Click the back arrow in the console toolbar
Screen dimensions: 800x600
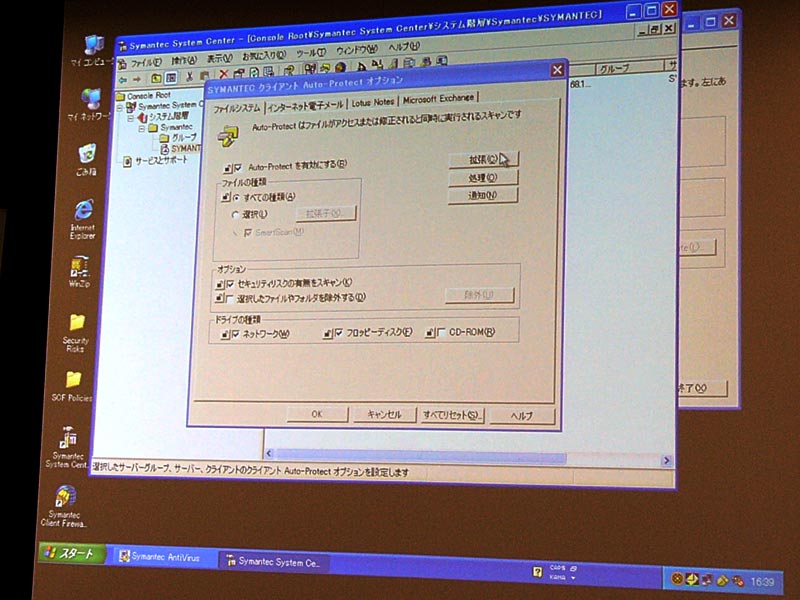(123, 80)
